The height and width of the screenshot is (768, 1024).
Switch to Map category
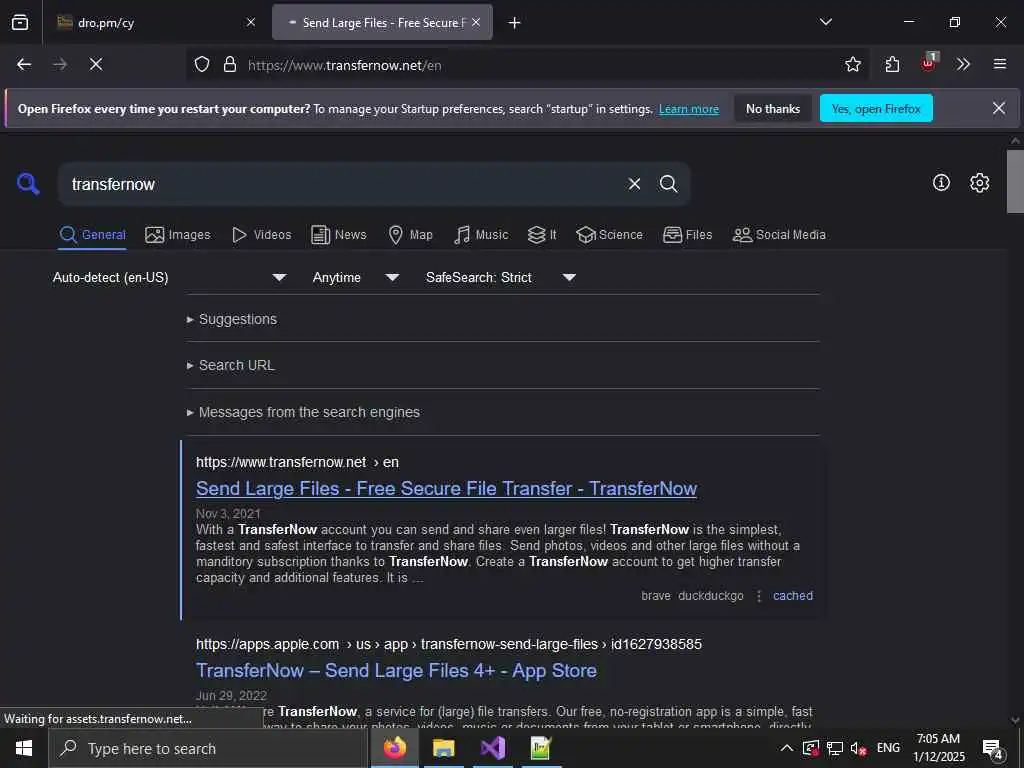point(410,235)
